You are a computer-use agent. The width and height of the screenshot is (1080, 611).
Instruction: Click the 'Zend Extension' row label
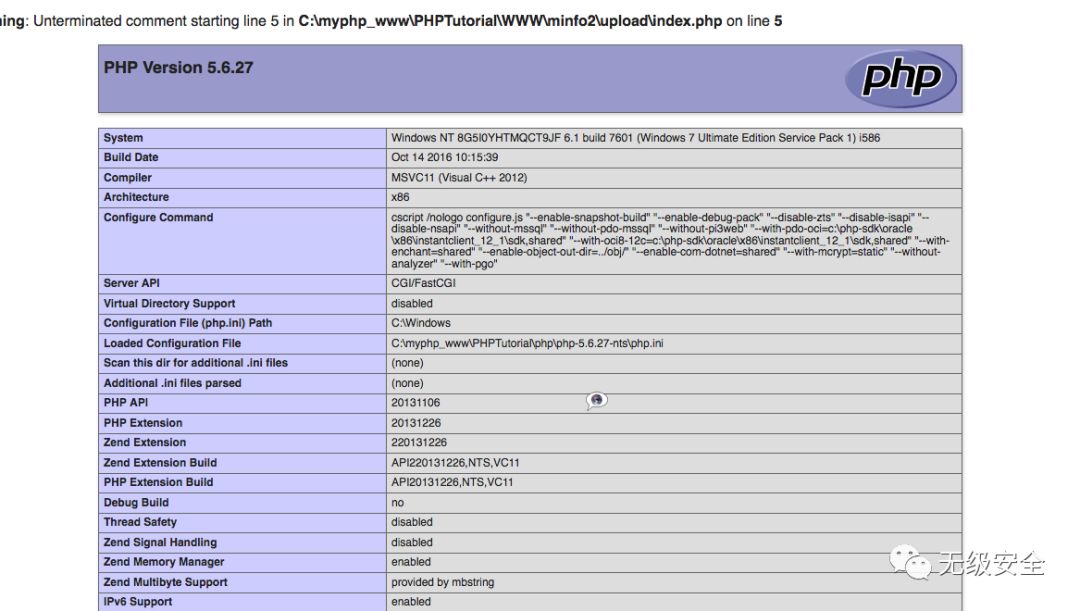[145, 442]
